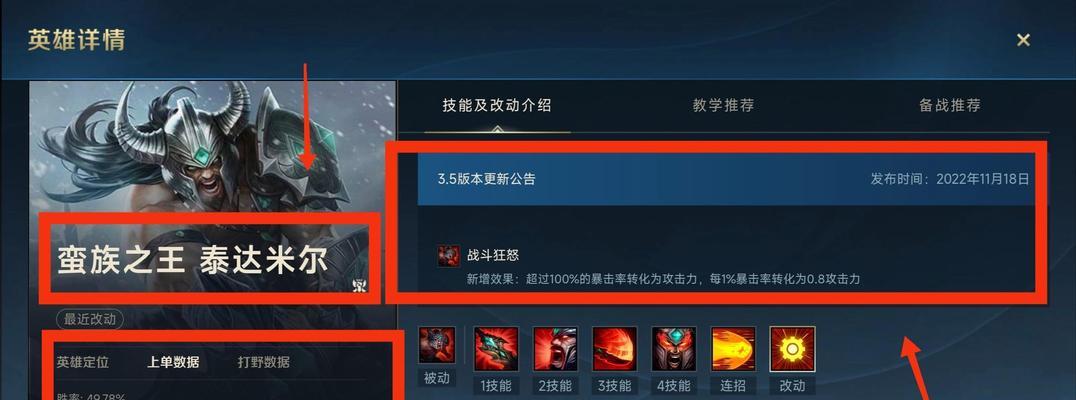1076x400 pixels.
Task: Select the 1技能 skill icon
Action: point(496,349)
